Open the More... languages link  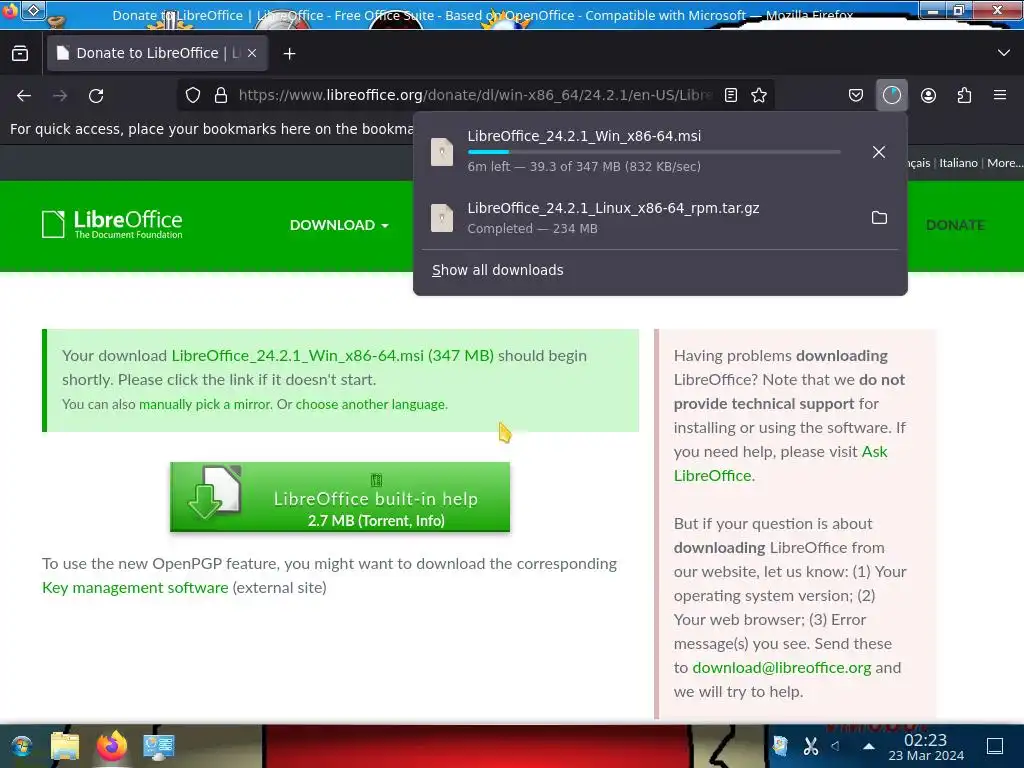coord(1004,163)
